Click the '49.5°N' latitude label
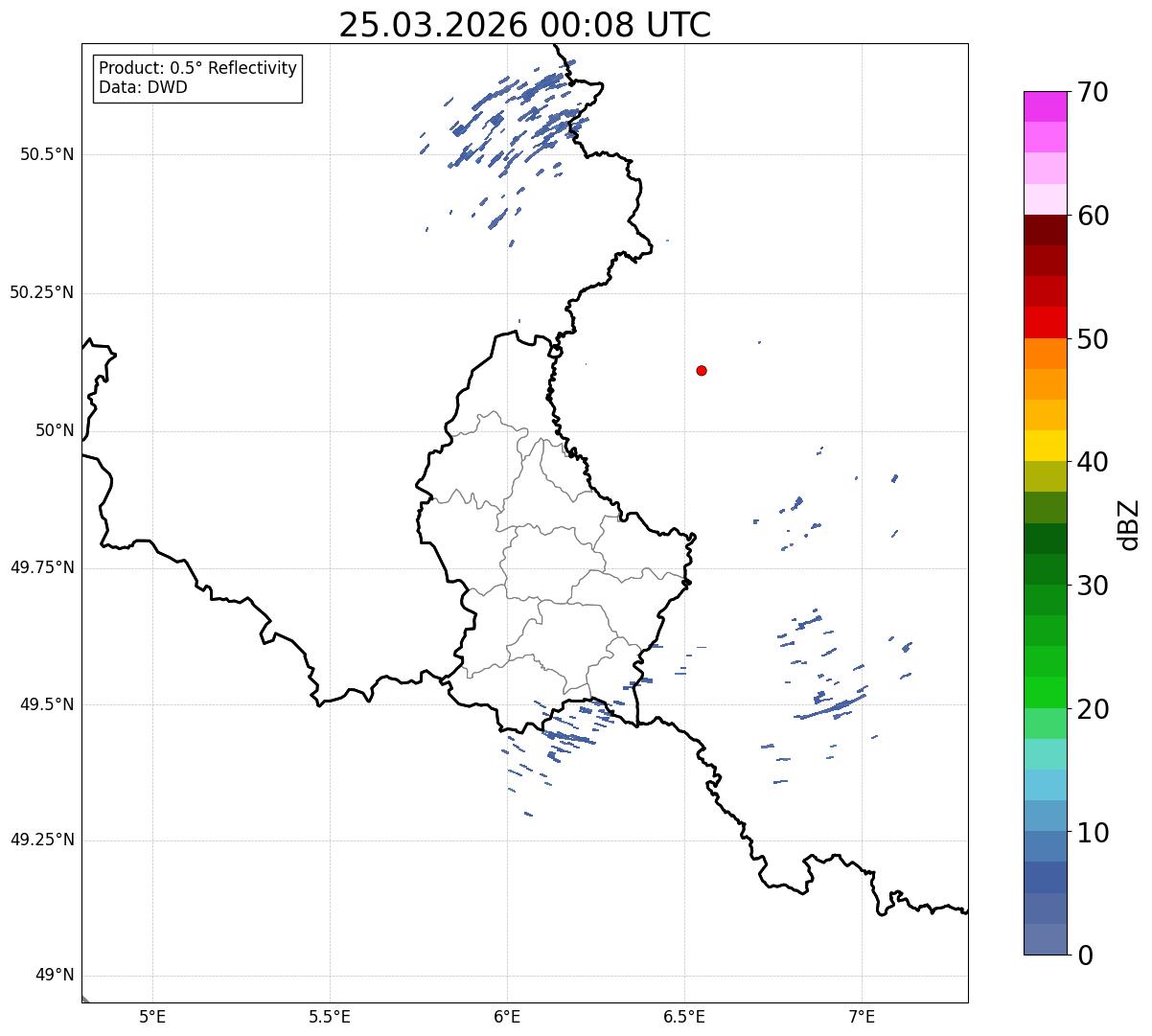Image resolution: width=1152 pixels, height=1036 pixels. tap(46, 704)
